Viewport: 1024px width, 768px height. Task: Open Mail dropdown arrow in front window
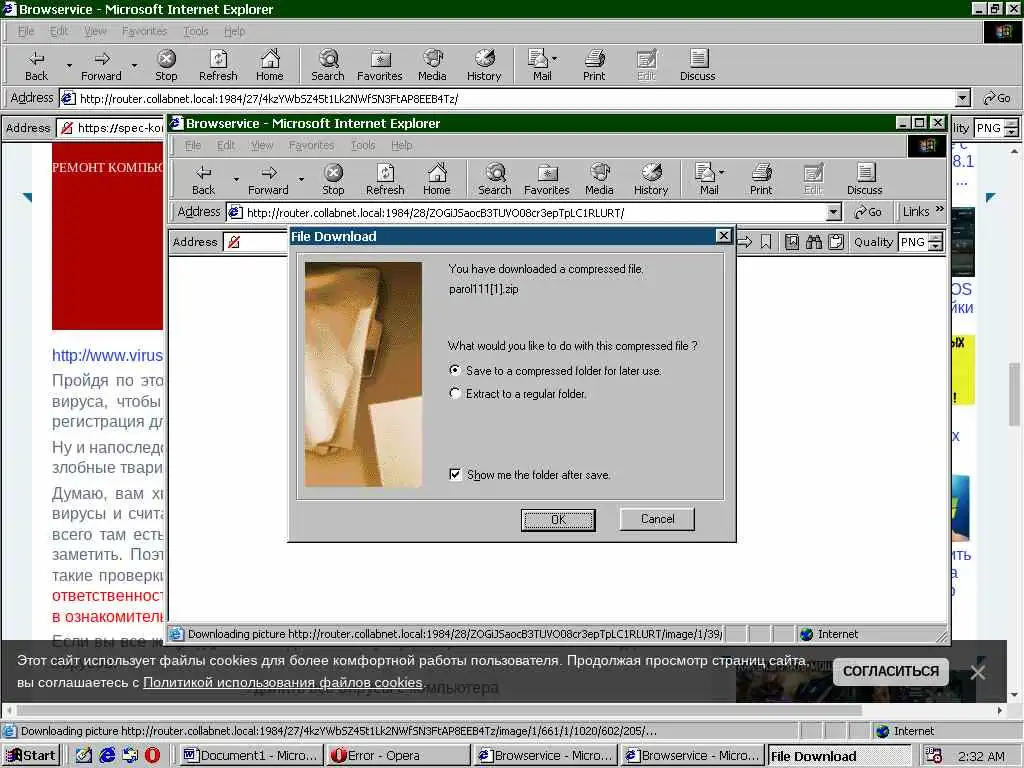722,172
